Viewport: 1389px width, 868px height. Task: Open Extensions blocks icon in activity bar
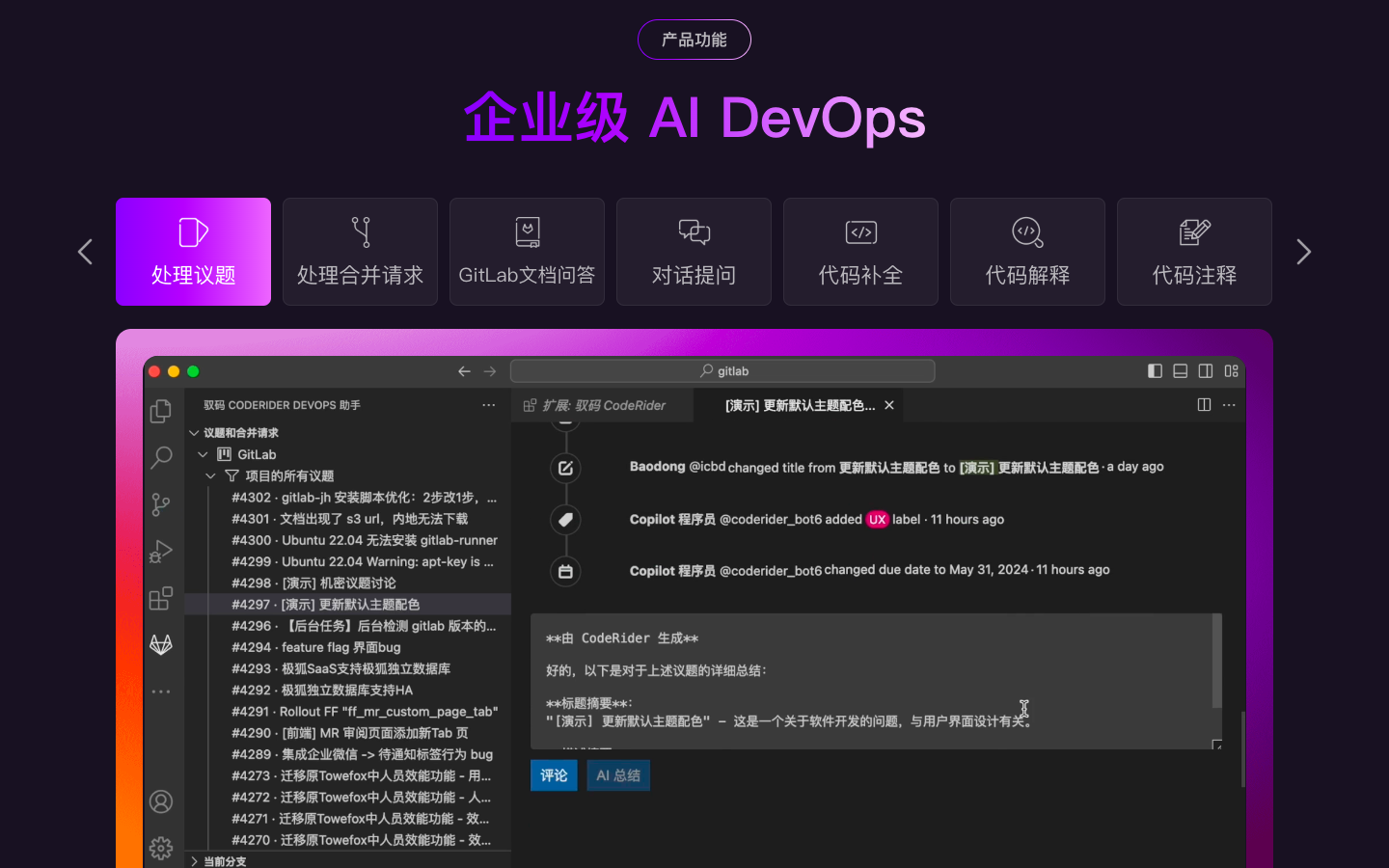point(161,598)
